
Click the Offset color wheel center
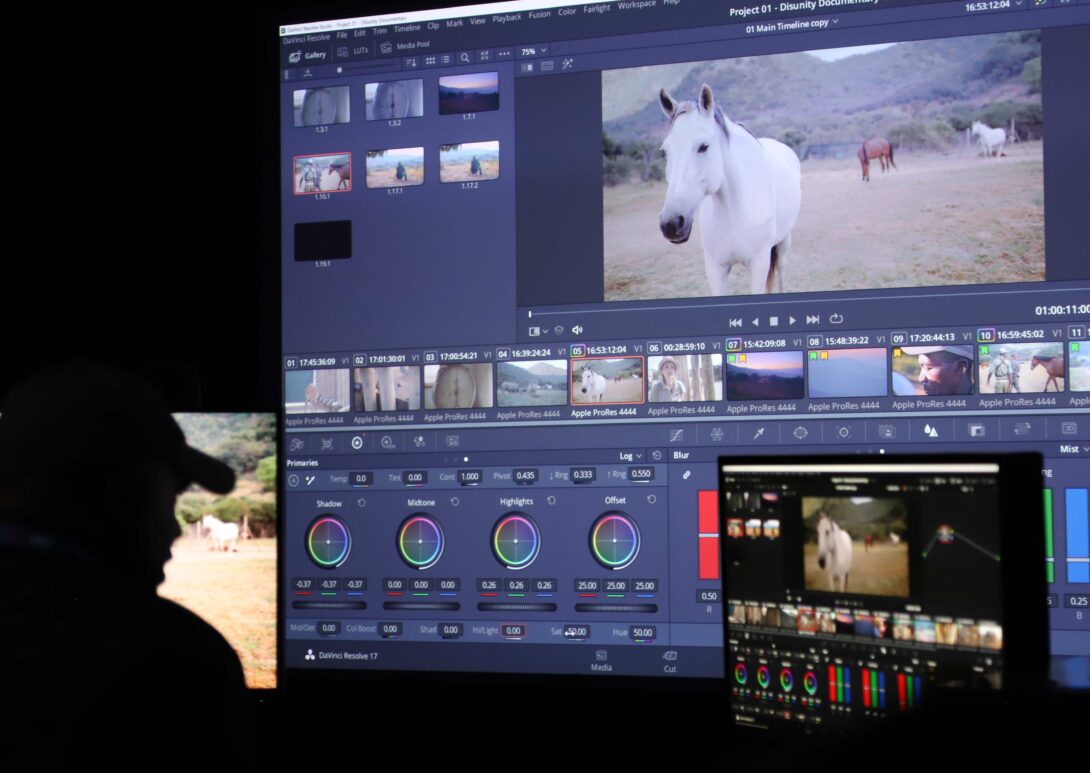614,541
